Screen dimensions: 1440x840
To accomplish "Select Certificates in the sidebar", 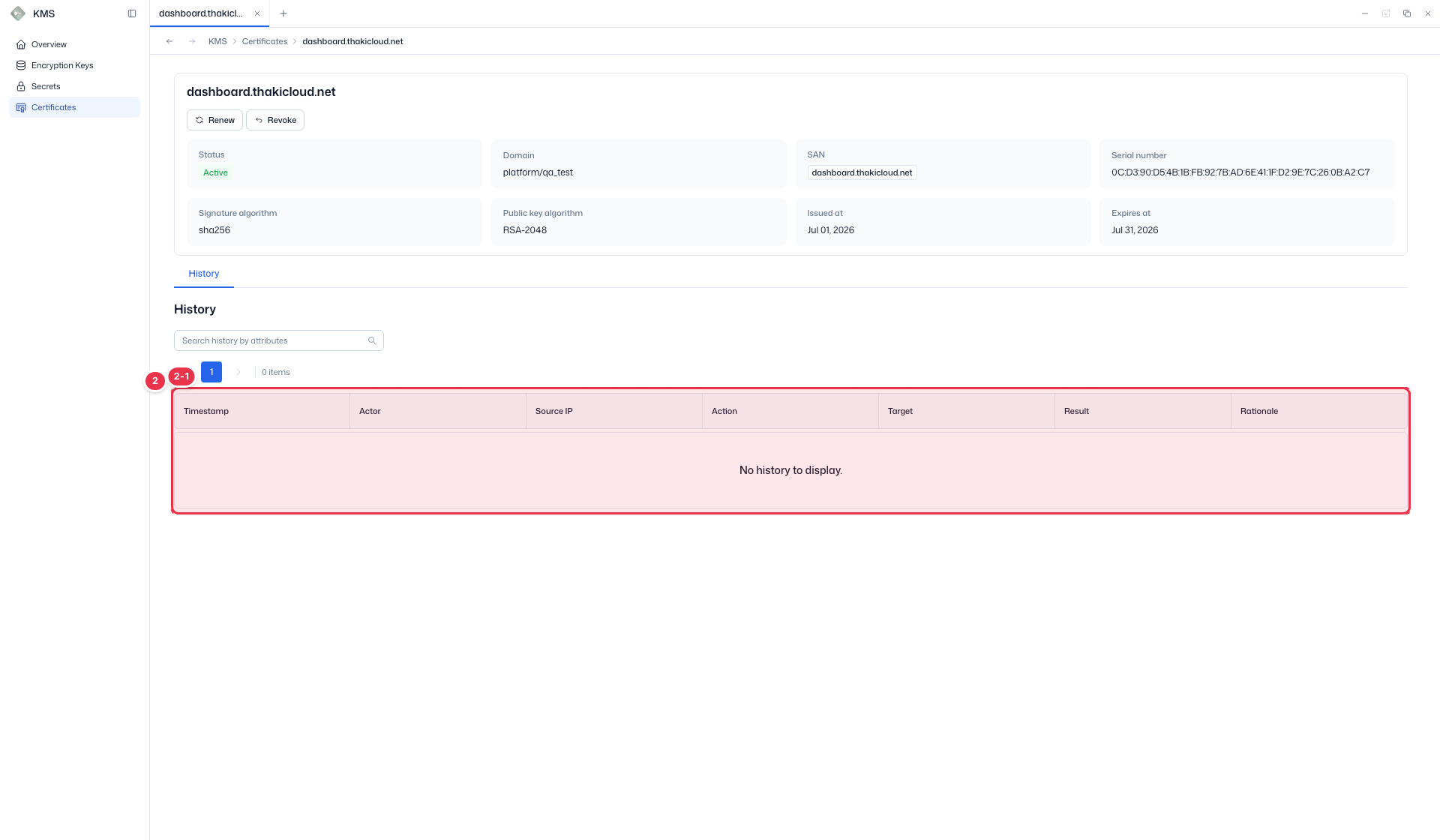I will pyautogui.click(x=74, y=107).
